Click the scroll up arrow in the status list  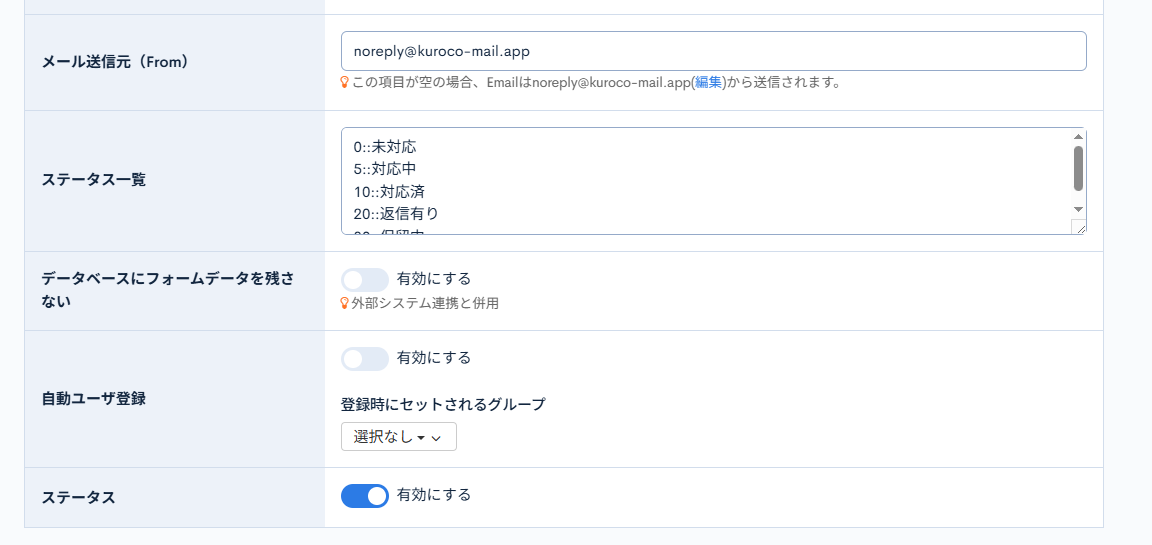1079,137
